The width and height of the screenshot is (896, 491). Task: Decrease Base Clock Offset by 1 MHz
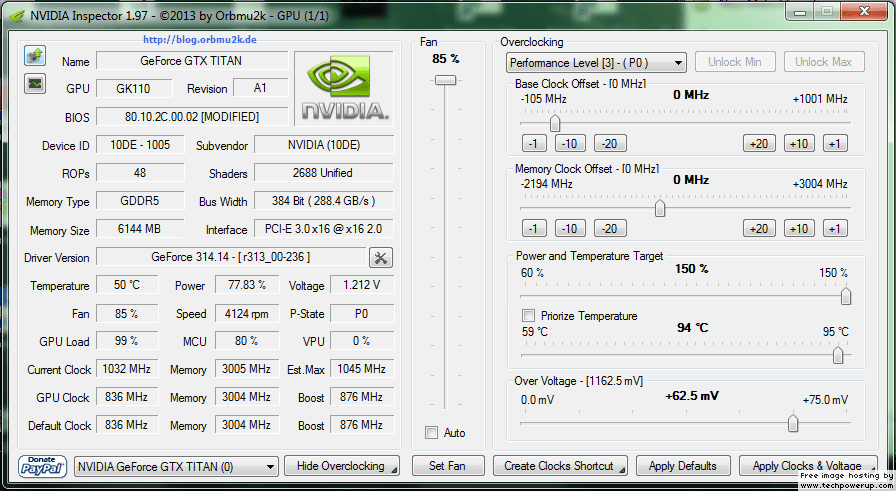[534, 143]
